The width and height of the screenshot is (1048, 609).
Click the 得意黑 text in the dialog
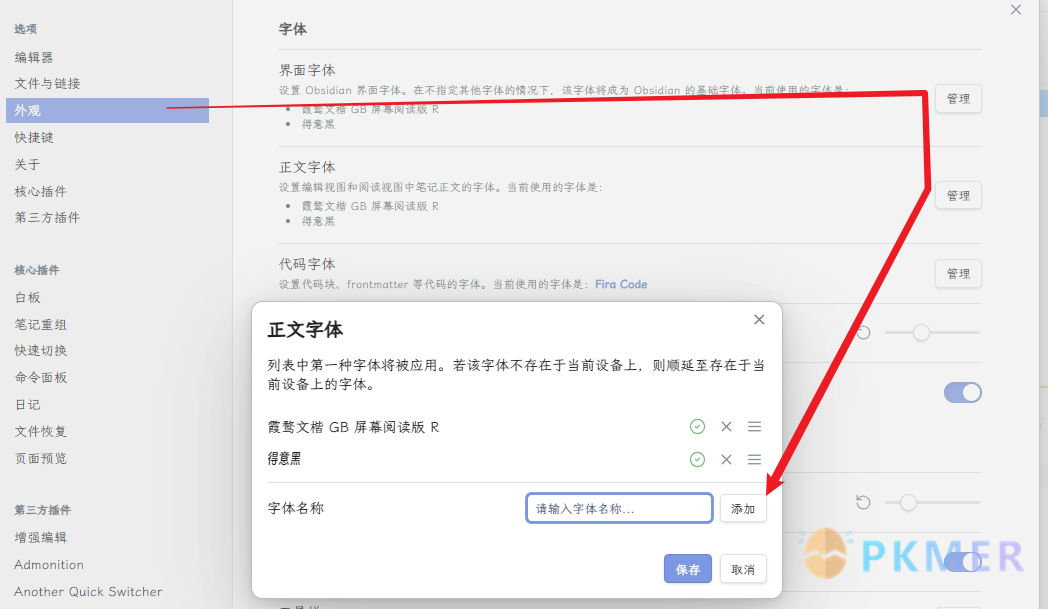(x=284, y=459)
